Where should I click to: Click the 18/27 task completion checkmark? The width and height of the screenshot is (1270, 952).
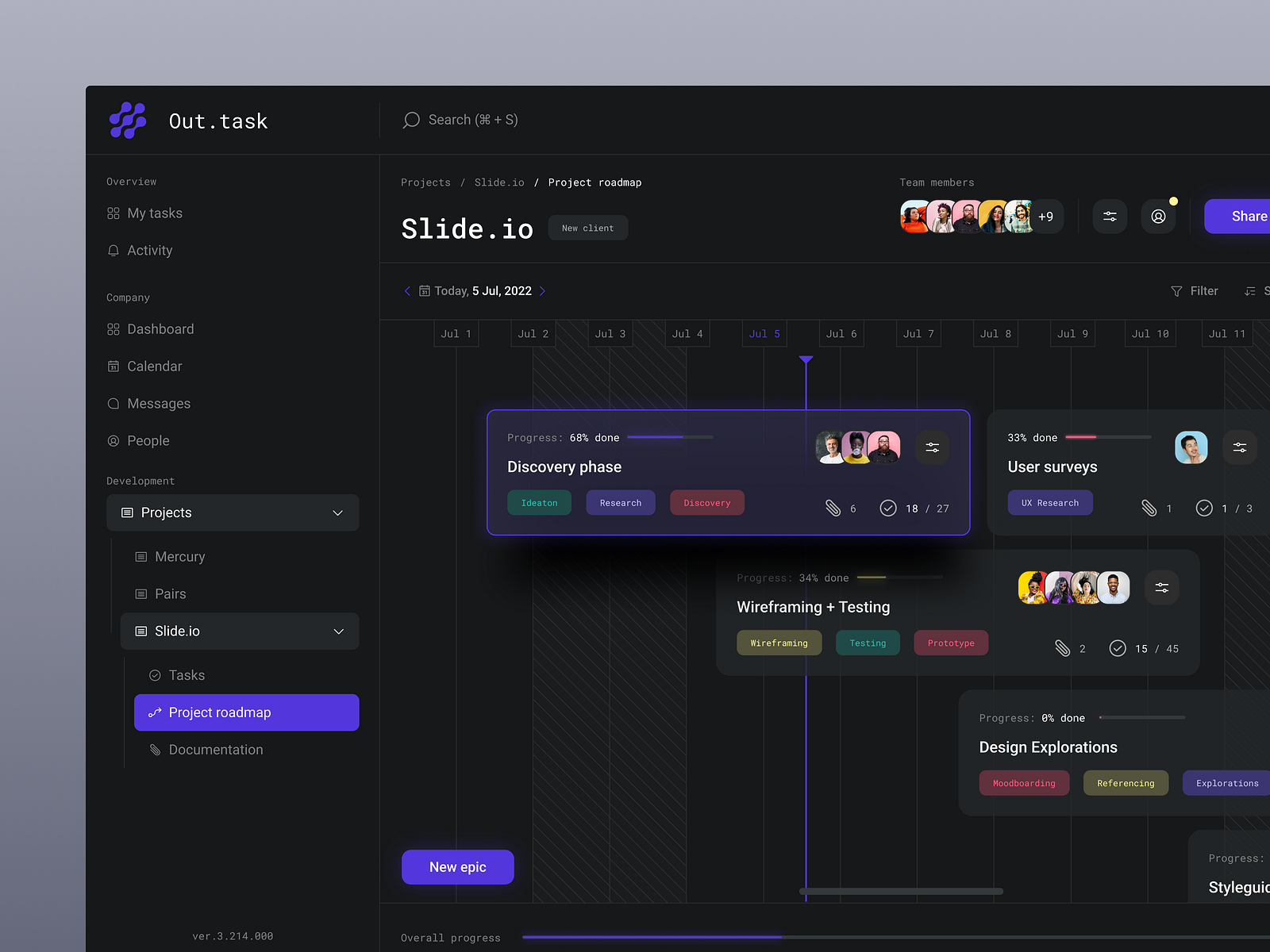click(x=888, y=508)
